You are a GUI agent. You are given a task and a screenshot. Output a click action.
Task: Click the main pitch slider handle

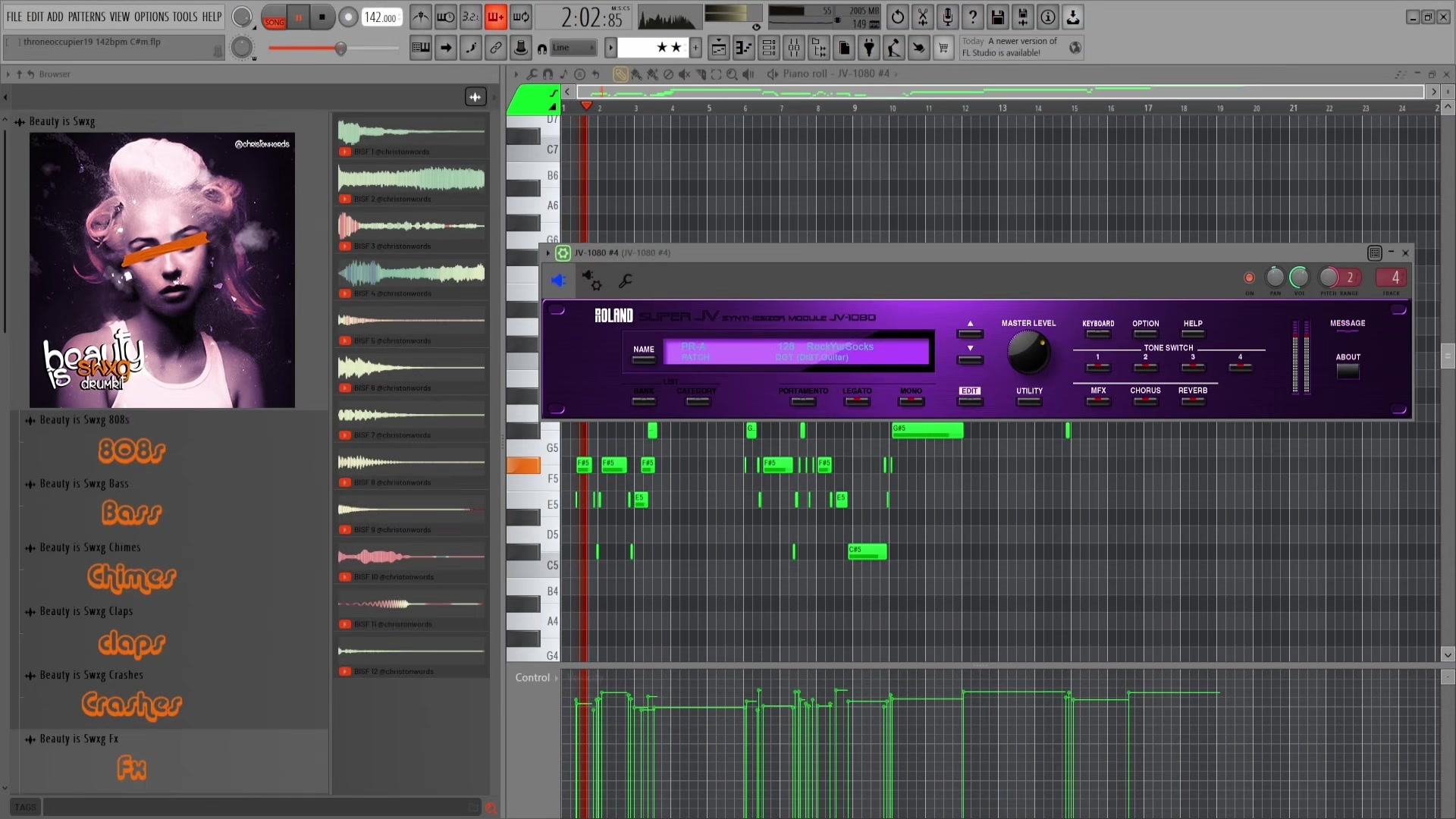(x=340, y=49)
